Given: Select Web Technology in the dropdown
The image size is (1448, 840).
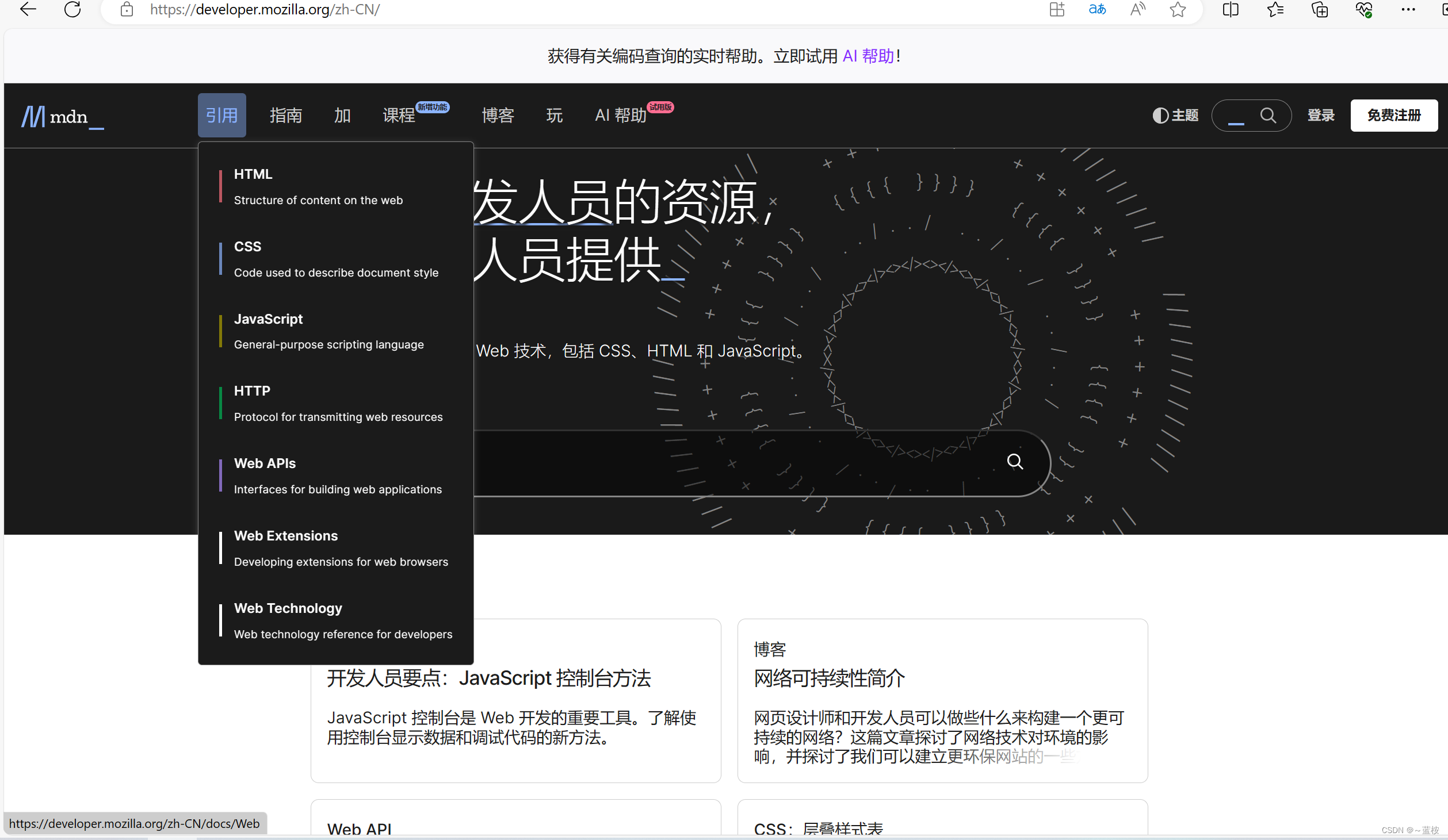Looking at the screenshot, I should point(335,621).
